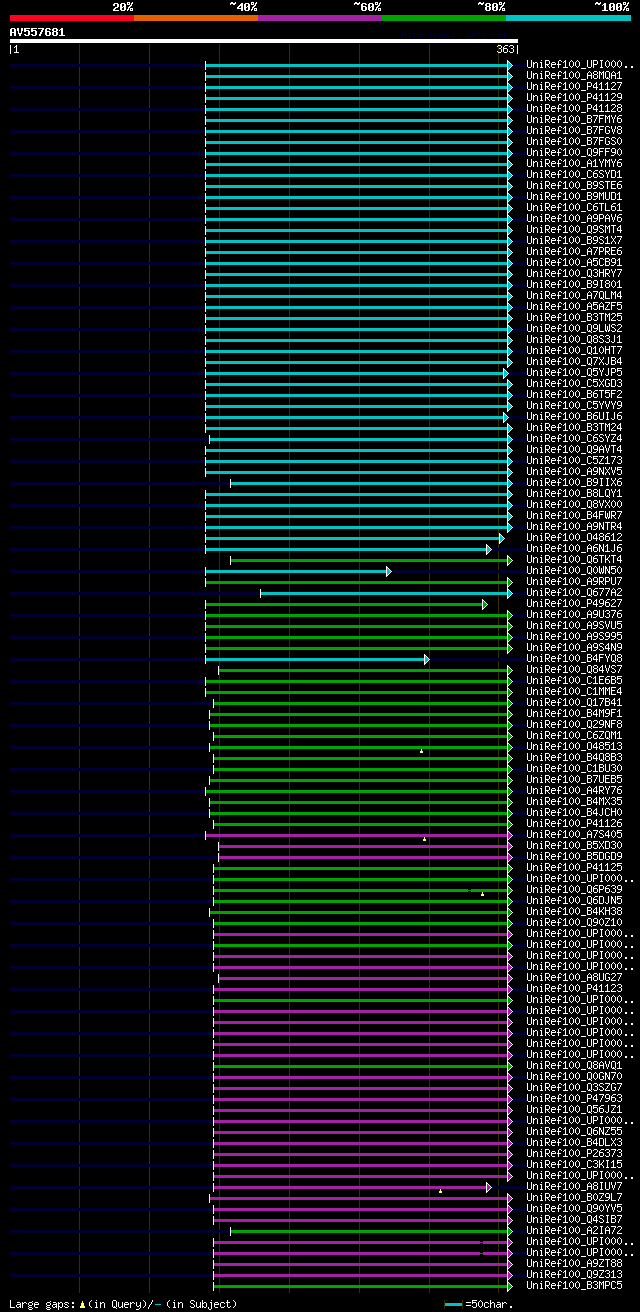Select the UniRef100_P41123 label
This screenshot has height=1312, width=640.
[x=574, y=989]
